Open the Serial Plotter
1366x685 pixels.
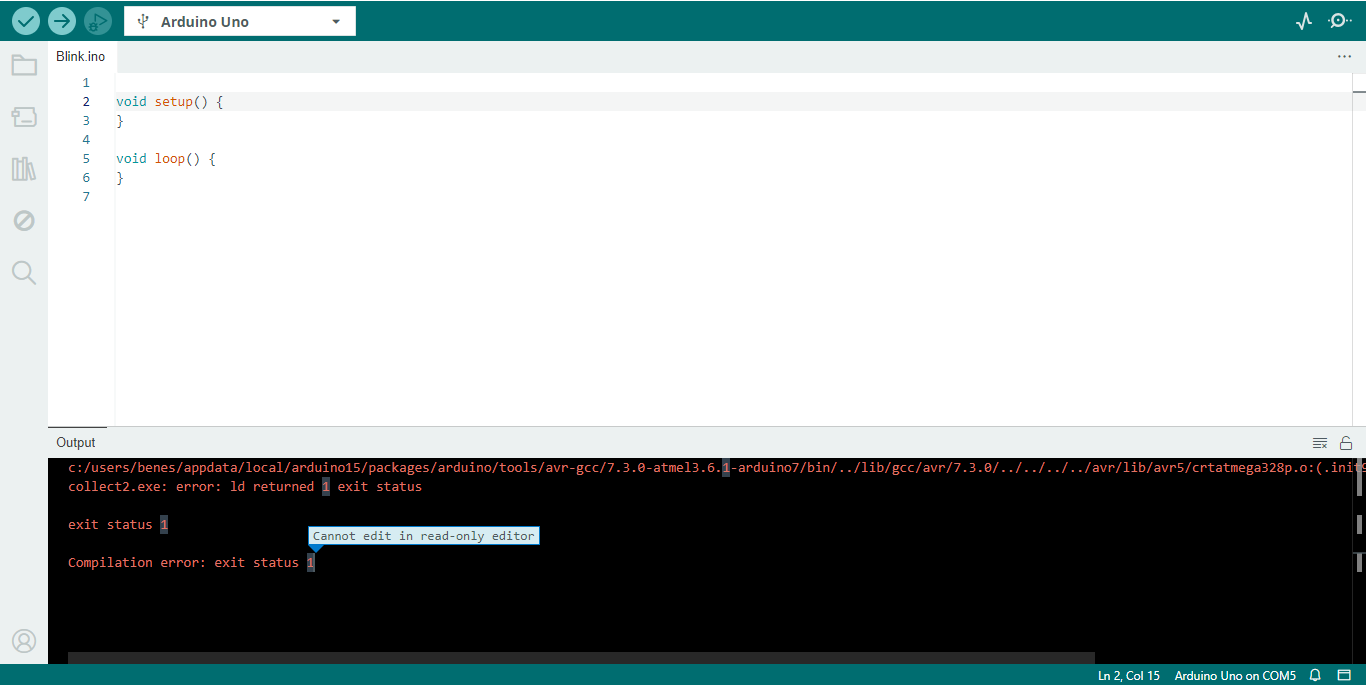point(1303,21)
